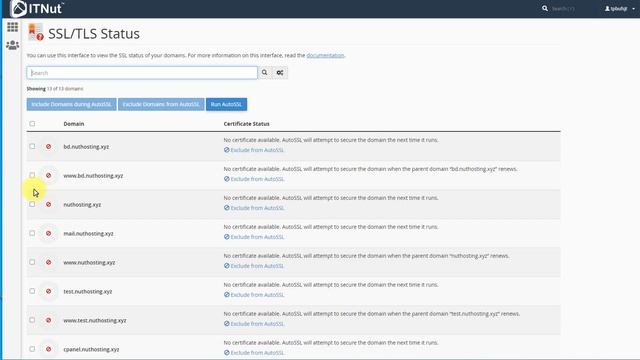The height and width of the screenshot is (360, 640).
Task: Click the header search magnifier icon
Action: (545, 8)
